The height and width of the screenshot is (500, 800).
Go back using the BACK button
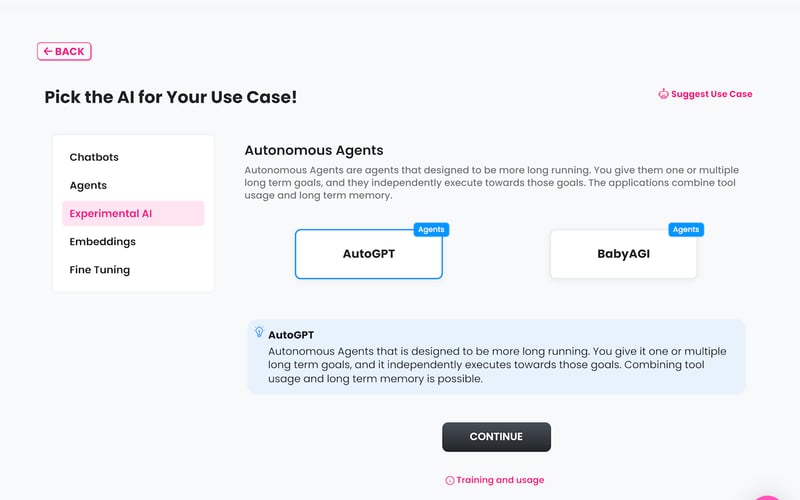[64, 51]
